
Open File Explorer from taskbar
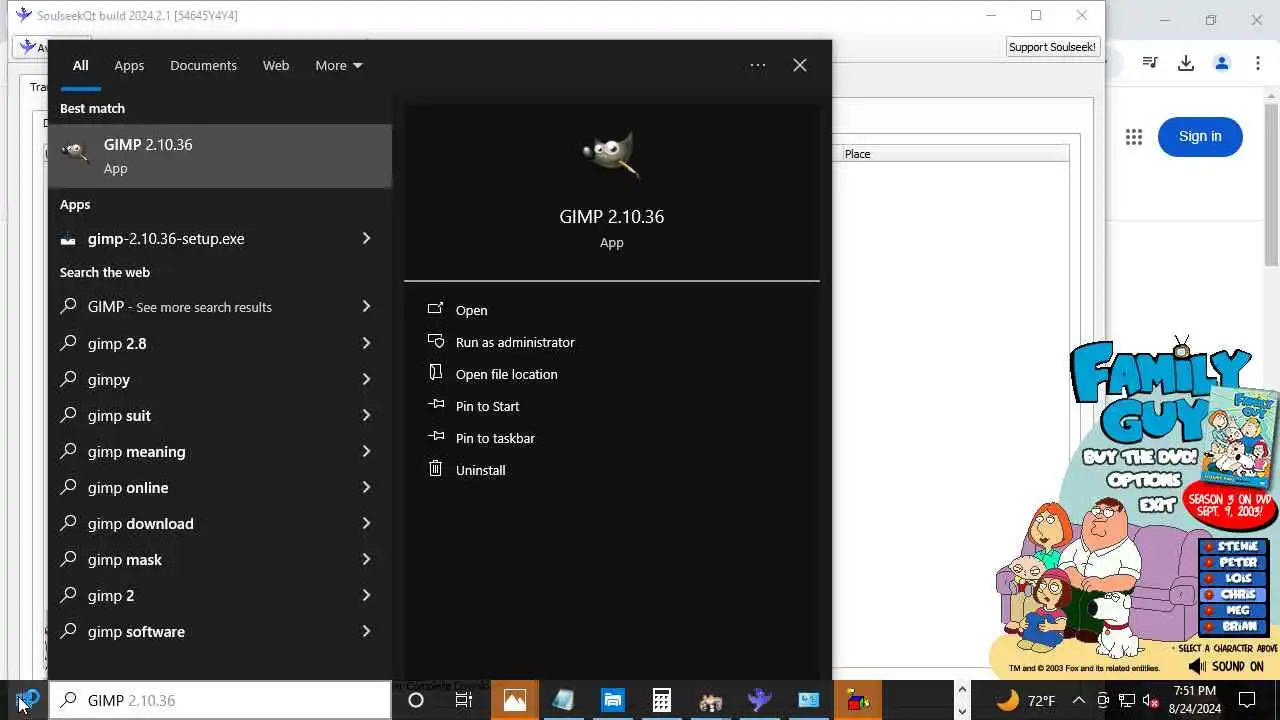(x=612, y=700)
